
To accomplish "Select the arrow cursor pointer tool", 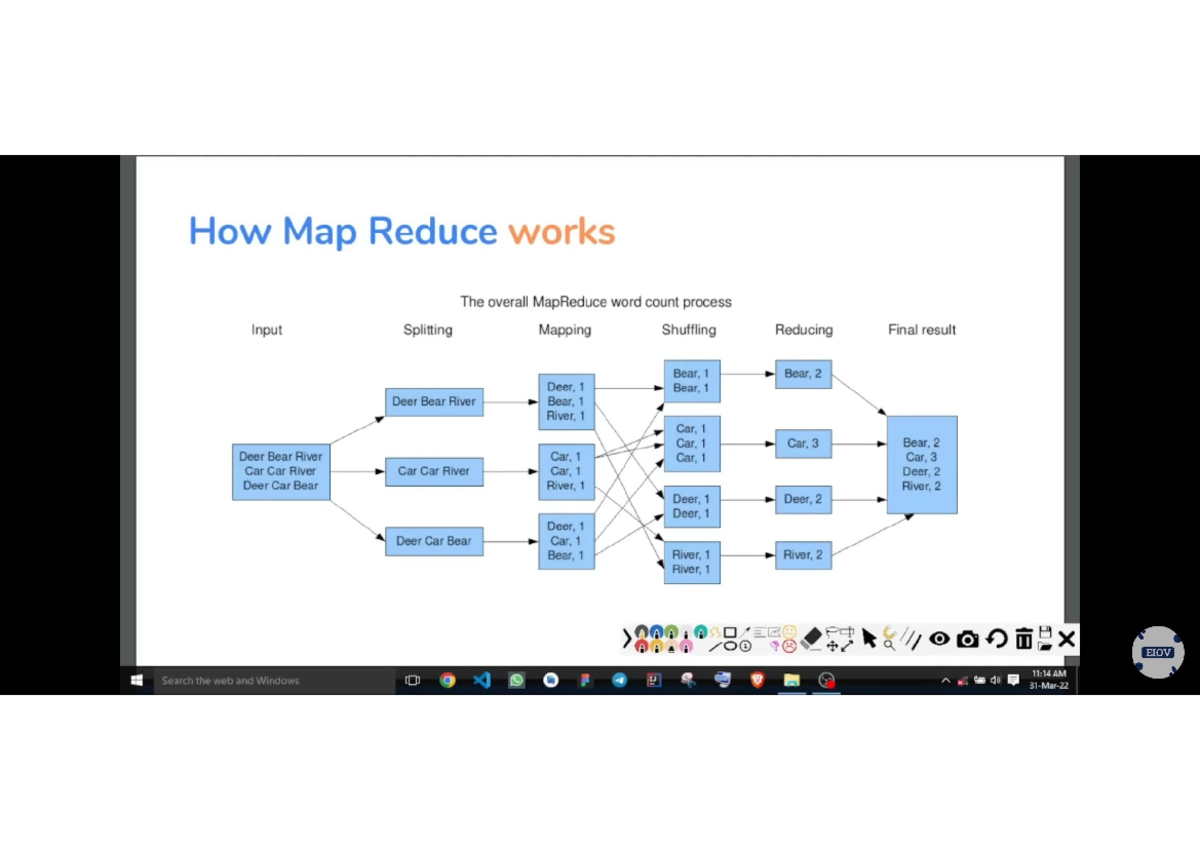I will (x=869, y=638).
